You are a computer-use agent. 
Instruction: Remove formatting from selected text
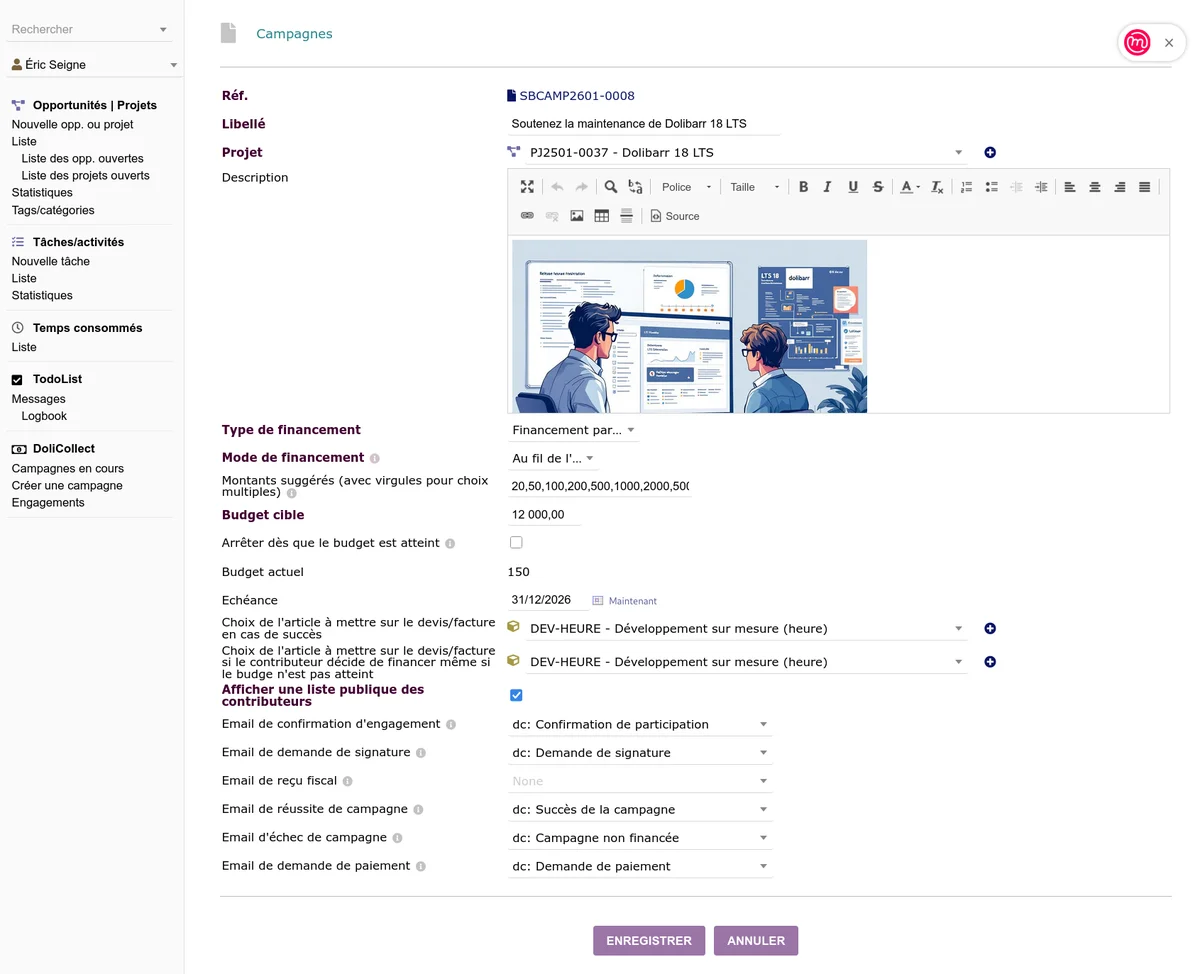[937, 187]
